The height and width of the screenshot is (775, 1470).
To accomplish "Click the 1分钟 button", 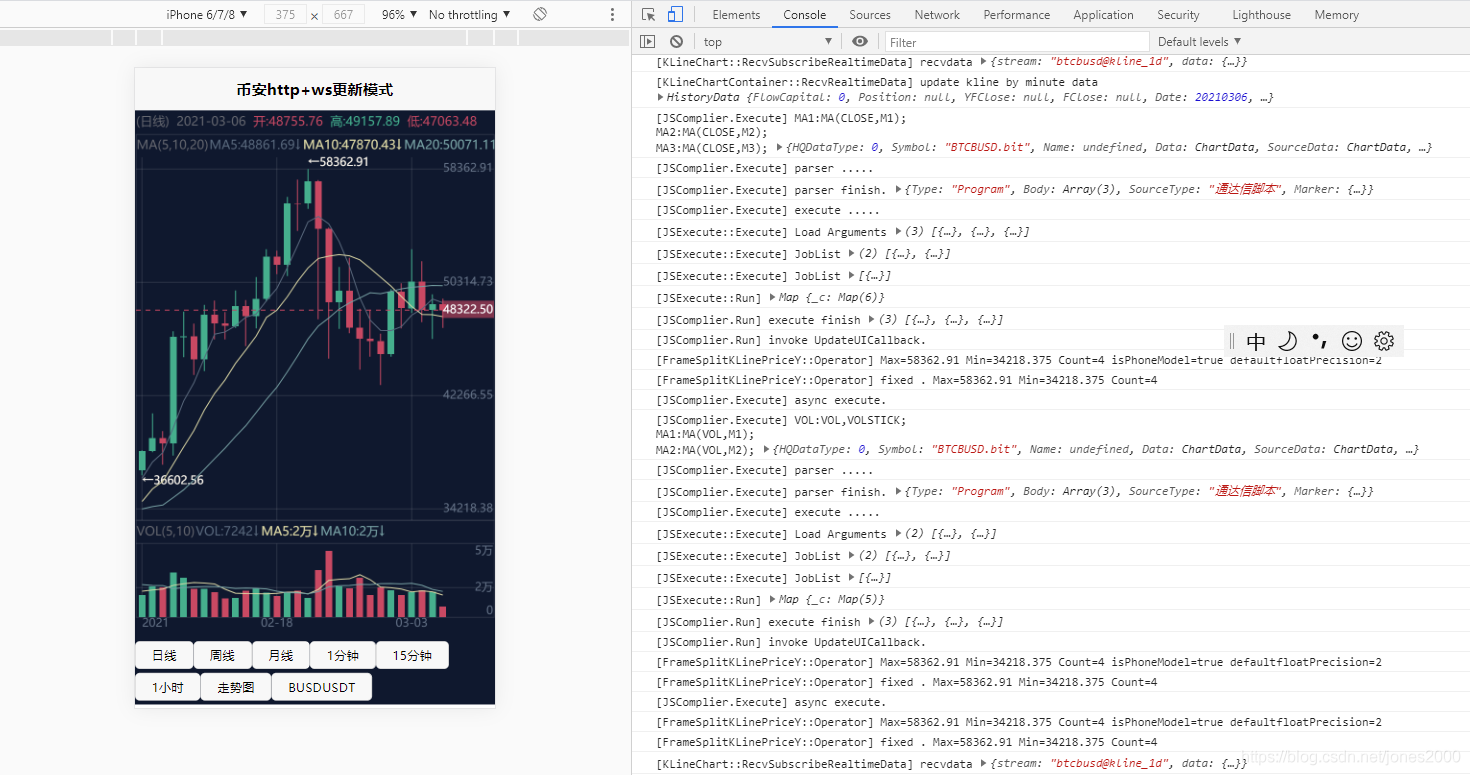I will click(x=342, y=655).
